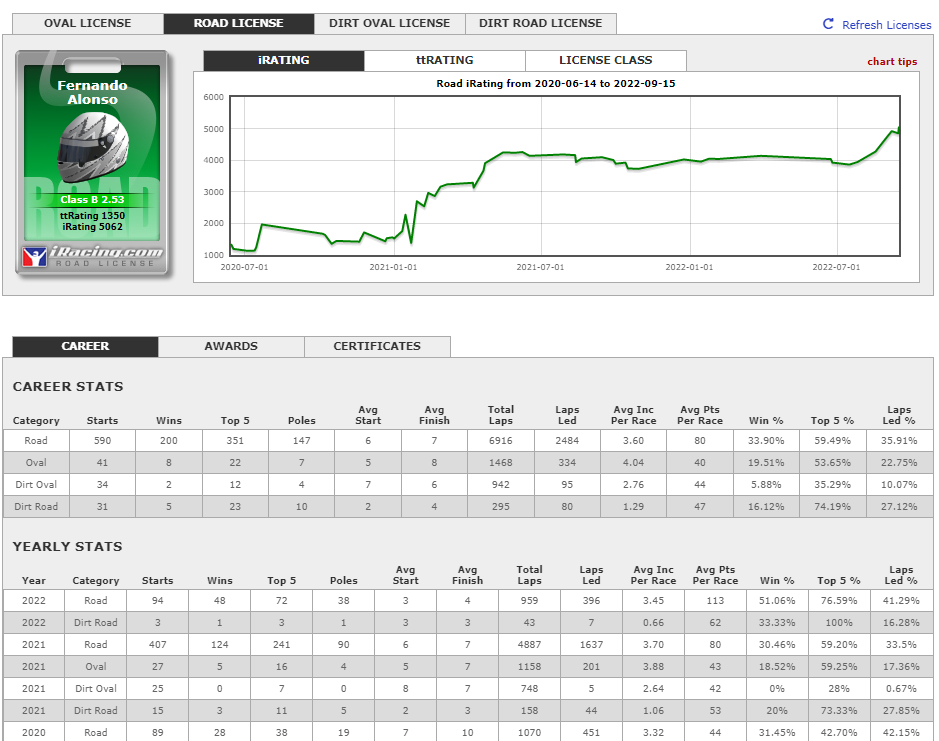939x741 pixels.
Task: Click the 351 Top 5 value for Road
Action: (235, 441)
